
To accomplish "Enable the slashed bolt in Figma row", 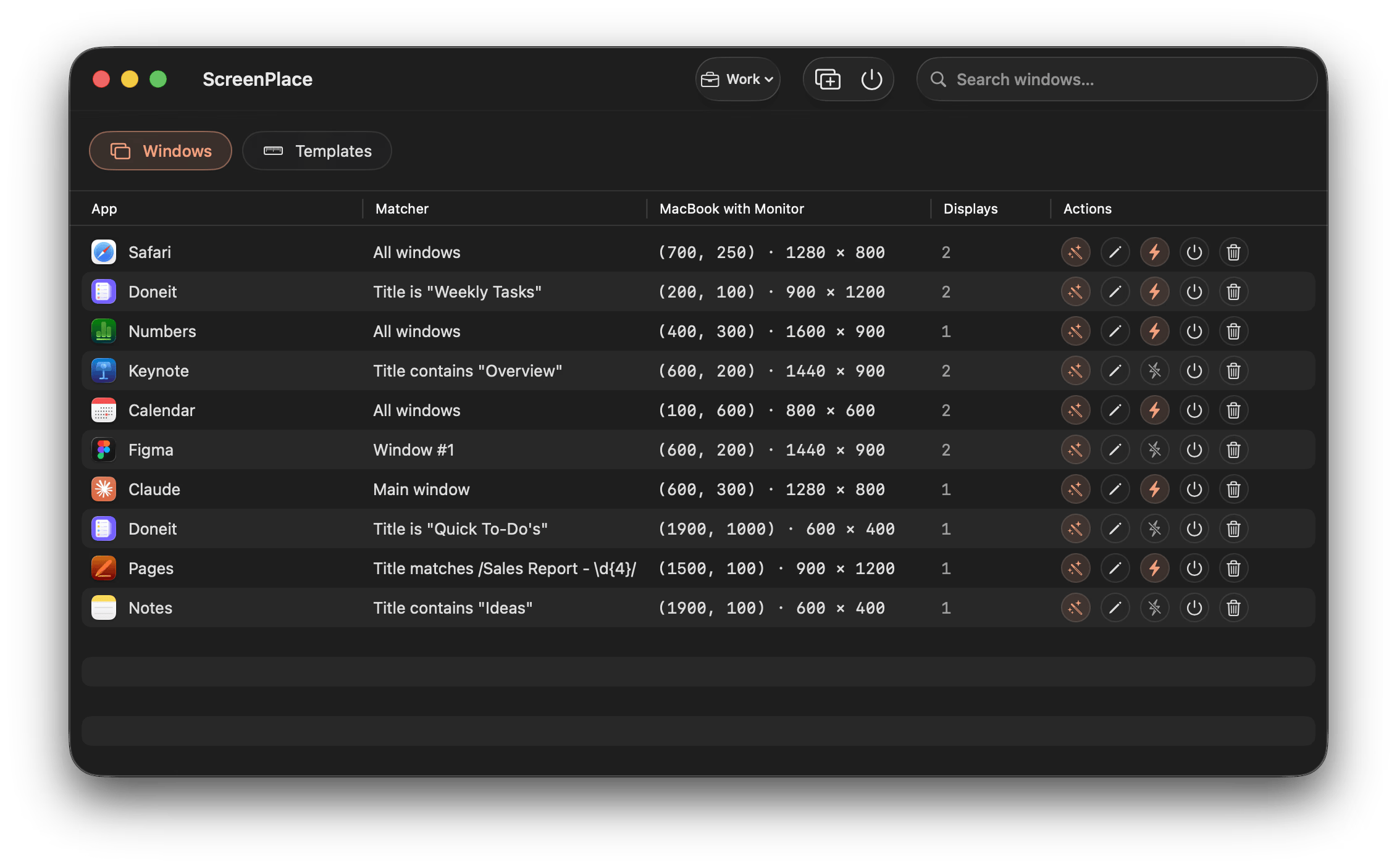I will (x=1154, y=449).
